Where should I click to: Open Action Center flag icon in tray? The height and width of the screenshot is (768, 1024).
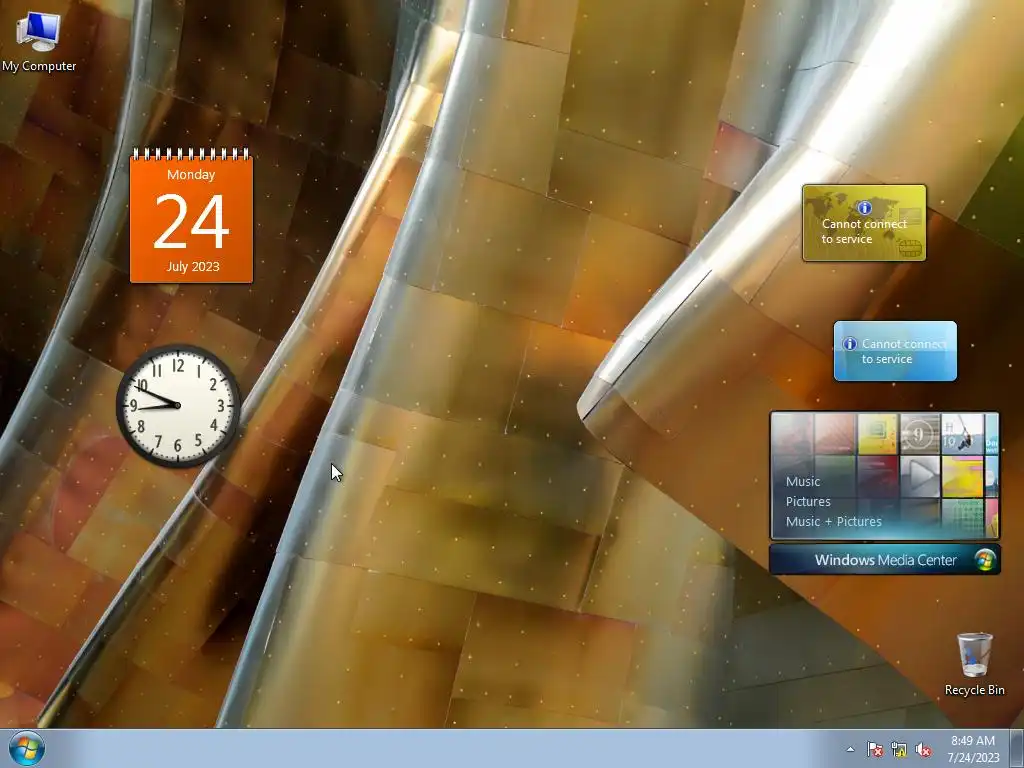coord(874,749)
